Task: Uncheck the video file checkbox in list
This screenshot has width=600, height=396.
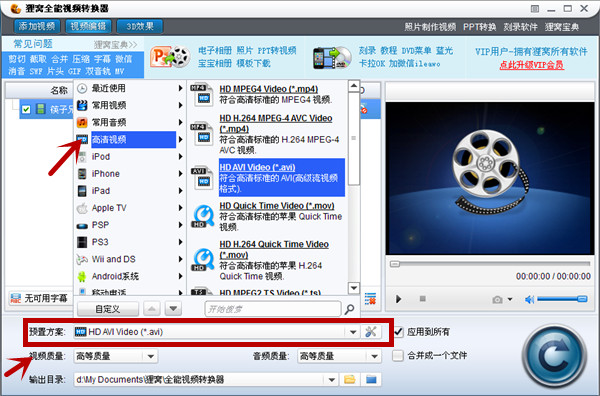Action: point(26,109)
